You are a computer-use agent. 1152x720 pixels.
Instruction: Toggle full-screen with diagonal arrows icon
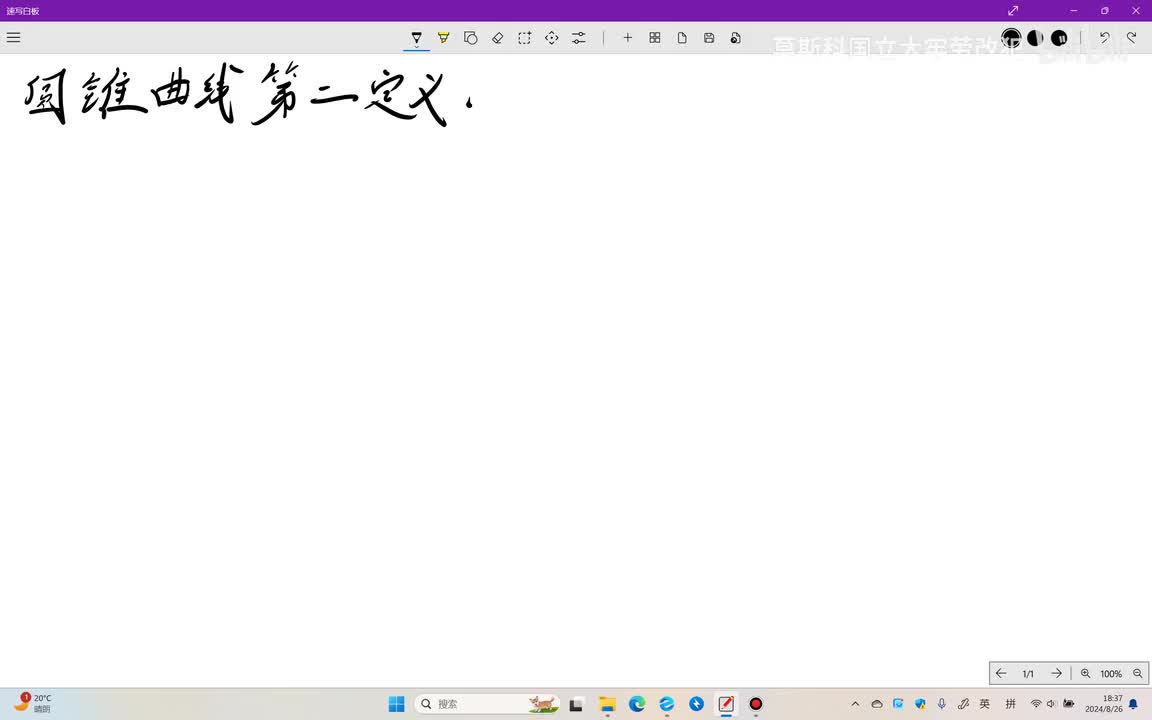pyautogui.click(x=1013, y=10)
